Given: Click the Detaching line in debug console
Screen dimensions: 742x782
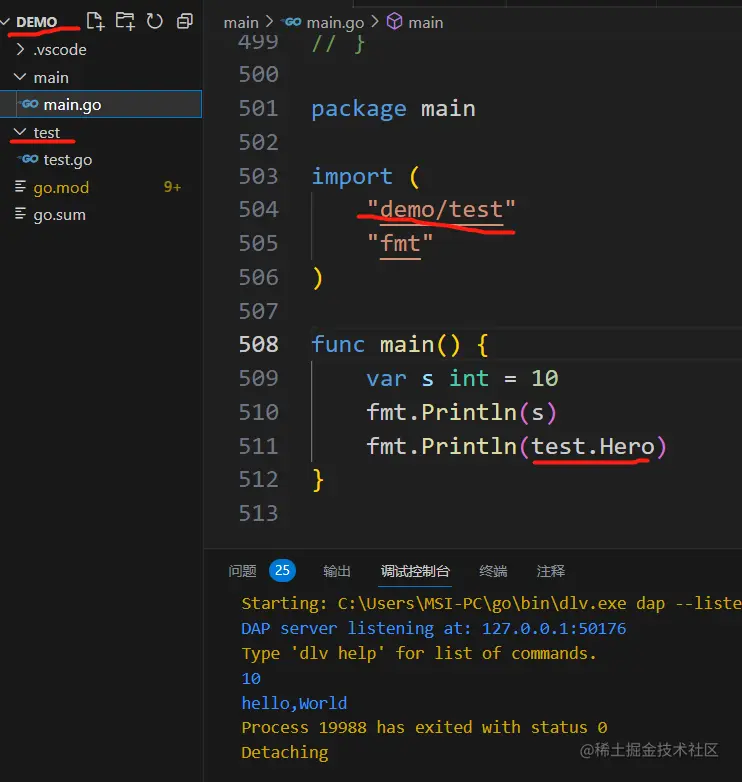Looking at the screenshot, I should point(285,752).
